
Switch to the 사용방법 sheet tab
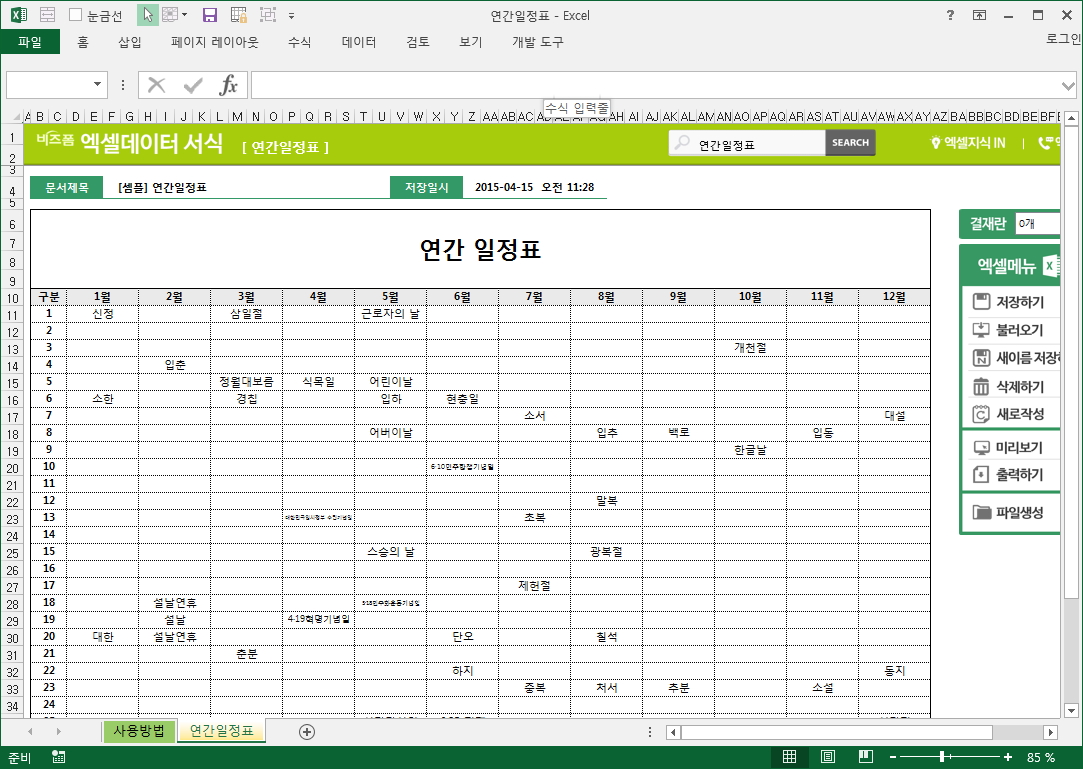tap(139, 731)
